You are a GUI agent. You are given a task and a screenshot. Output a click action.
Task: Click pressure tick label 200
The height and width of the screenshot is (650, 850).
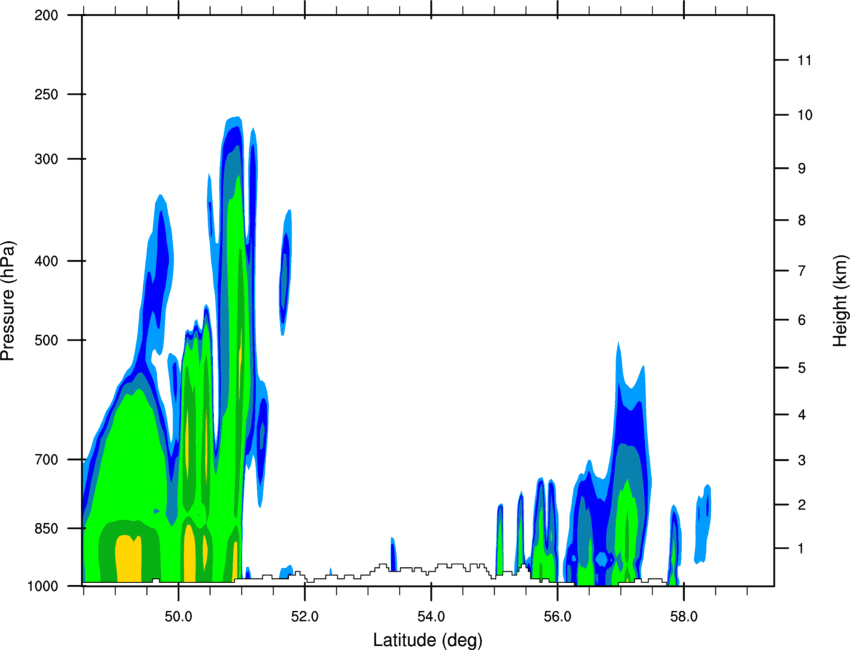[x=46, y=16]
